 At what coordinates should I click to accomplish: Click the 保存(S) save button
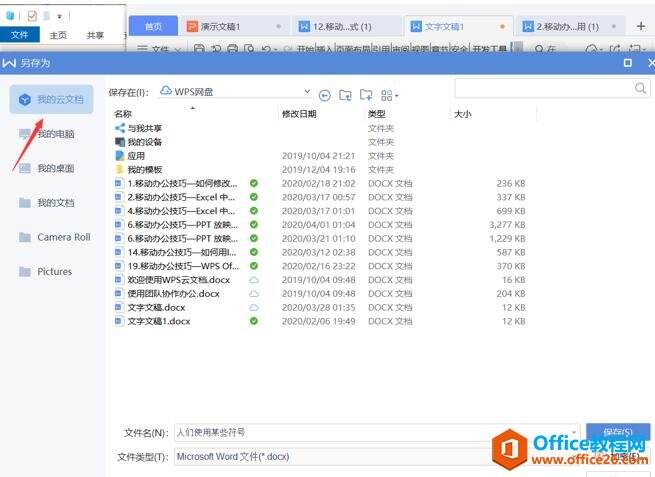tap(618, 432)
